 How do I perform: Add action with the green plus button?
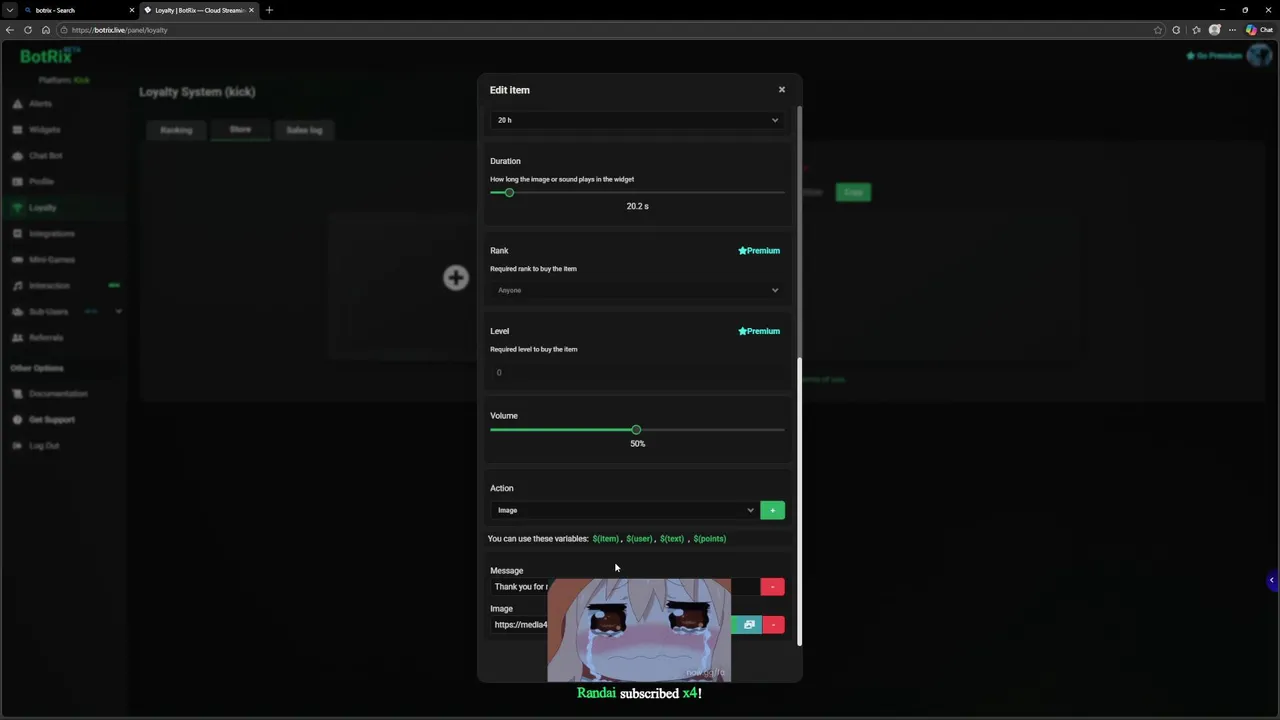click(772, 510)
